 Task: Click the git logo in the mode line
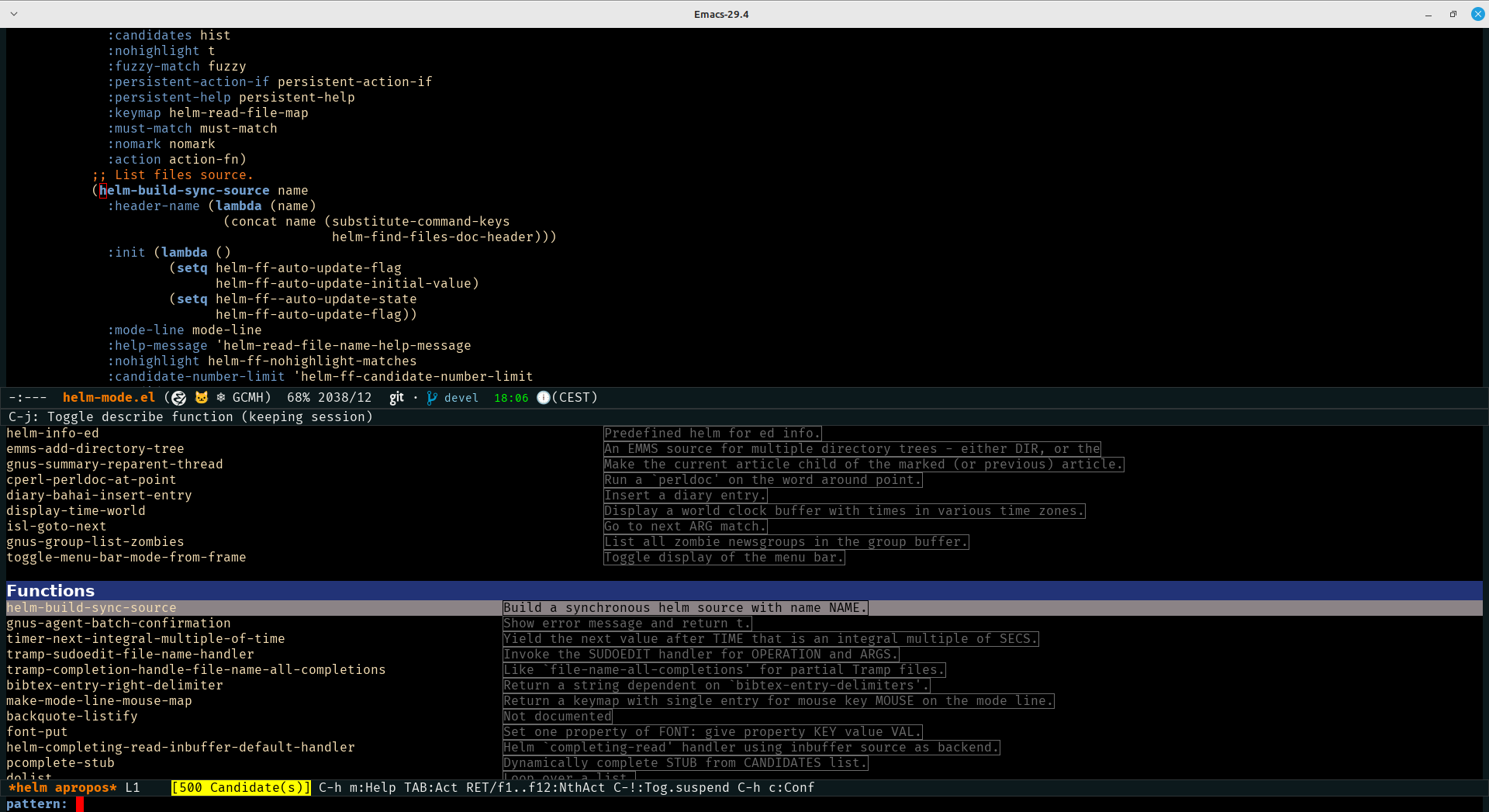[x=396, y=398]
